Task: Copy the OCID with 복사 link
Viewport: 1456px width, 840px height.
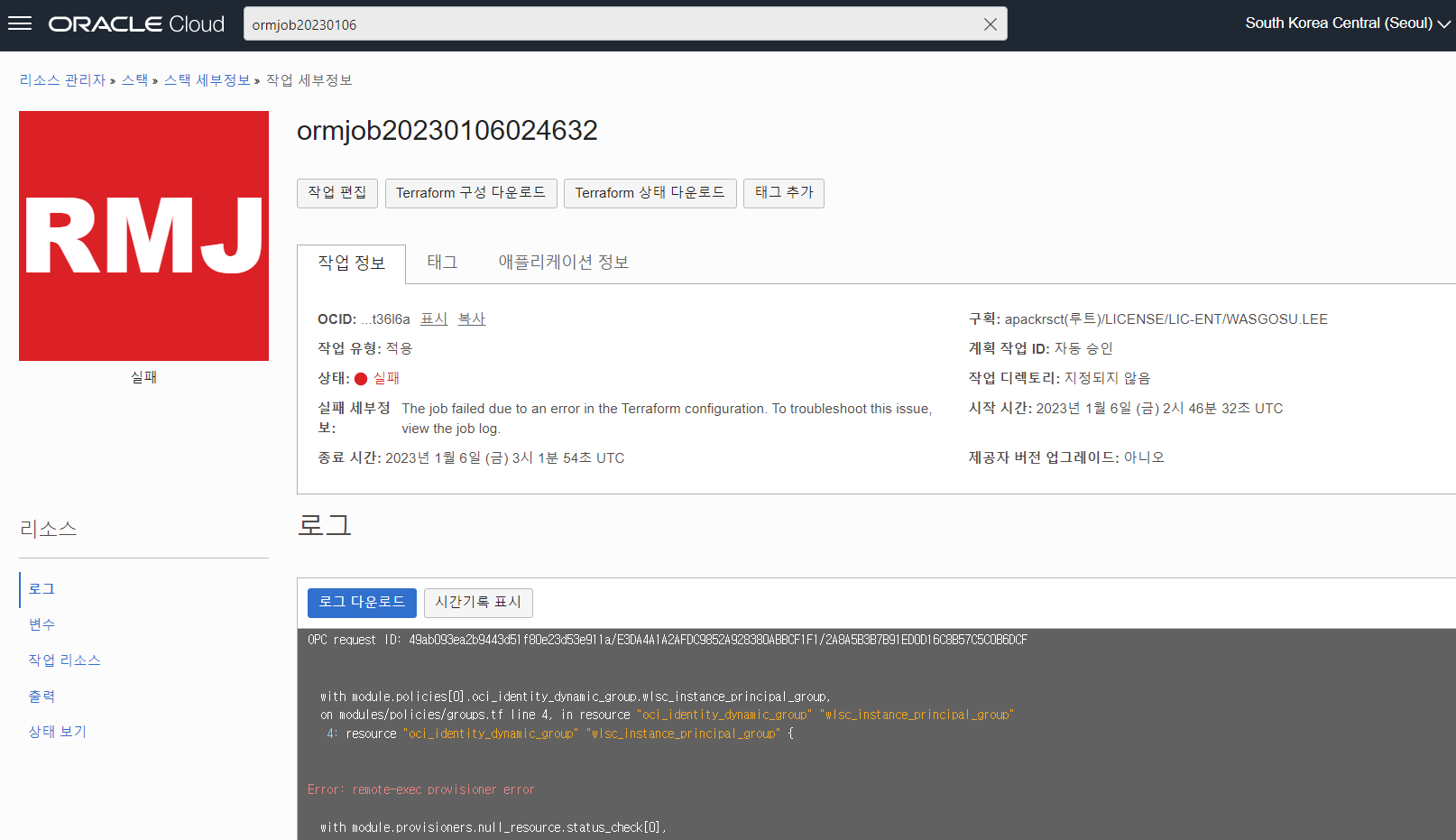Action: 472,319
